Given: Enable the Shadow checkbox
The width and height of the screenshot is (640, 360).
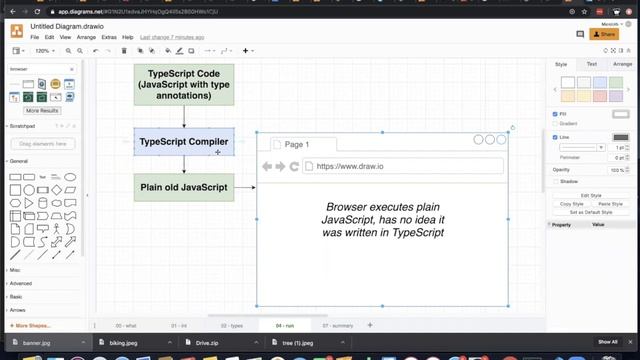Looking at the screenshot, I should (x=555, y=182).
